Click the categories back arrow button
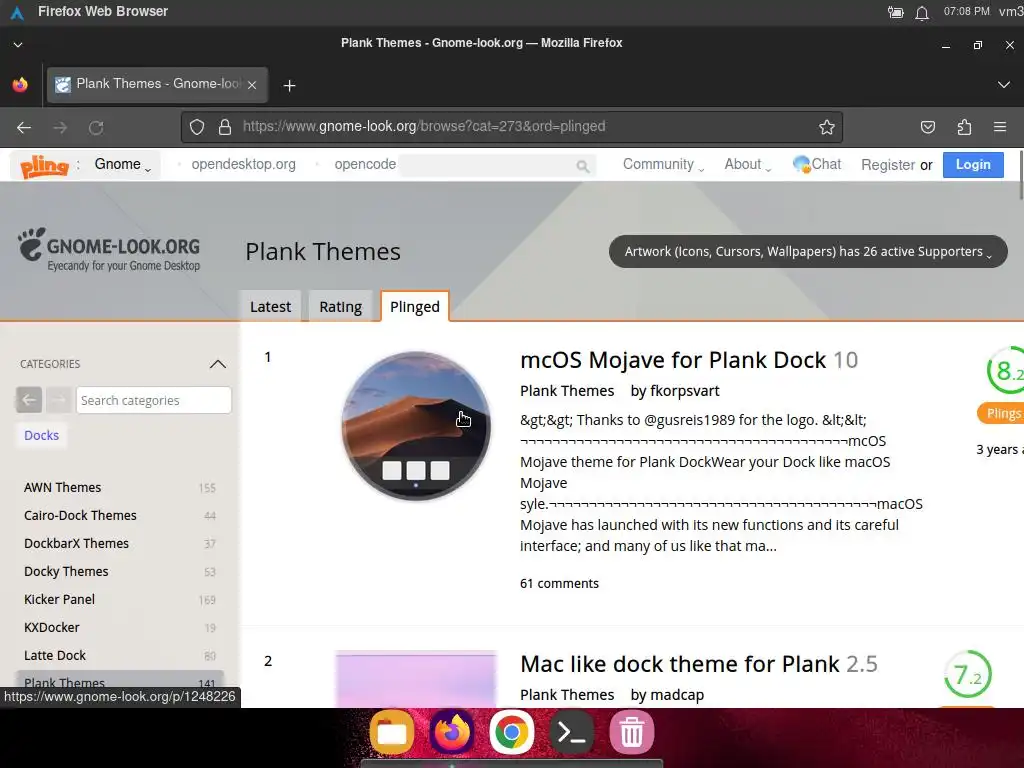 (x=29, y=400)
